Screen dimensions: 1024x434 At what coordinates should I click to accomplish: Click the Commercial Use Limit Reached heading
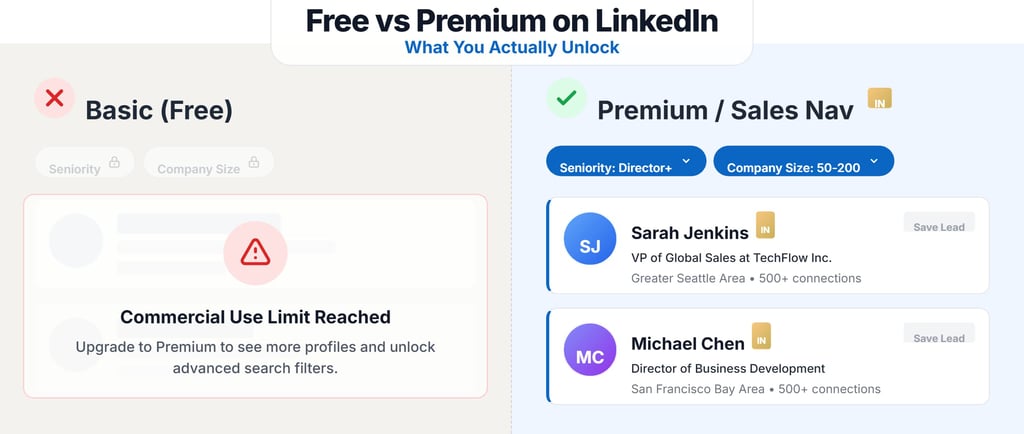click(x=255, y=317)
